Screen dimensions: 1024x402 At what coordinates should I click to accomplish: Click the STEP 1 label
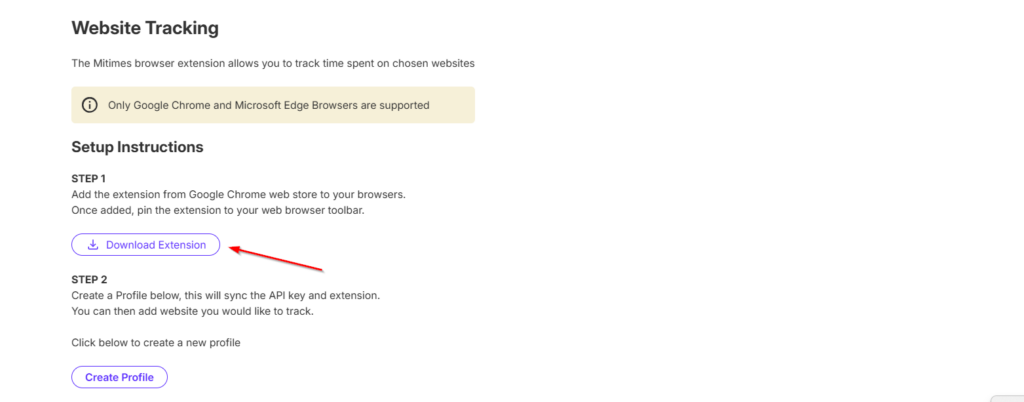(x=89, y=178)
